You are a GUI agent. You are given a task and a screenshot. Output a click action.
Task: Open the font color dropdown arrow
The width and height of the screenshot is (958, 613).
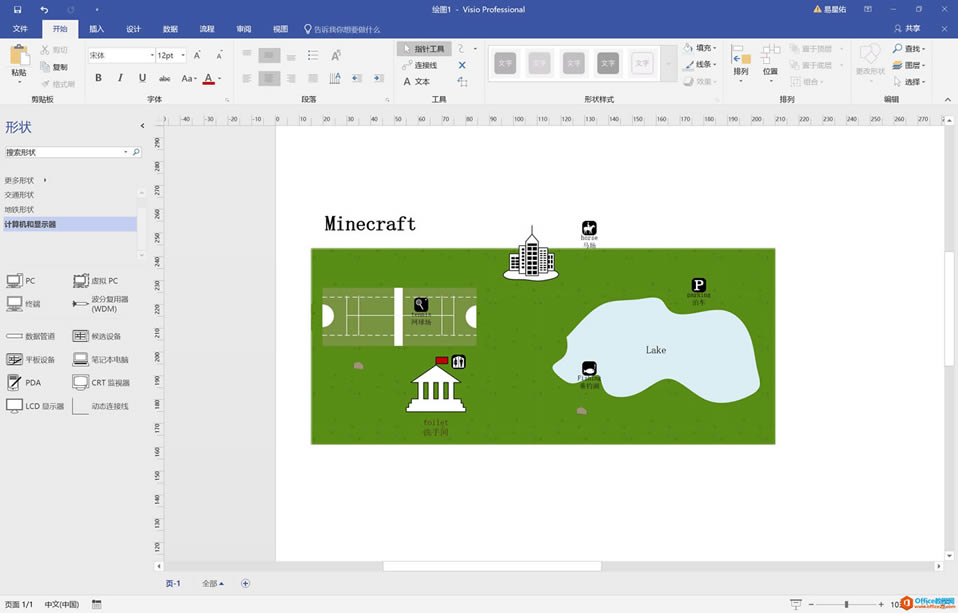(x=220, y=78)
